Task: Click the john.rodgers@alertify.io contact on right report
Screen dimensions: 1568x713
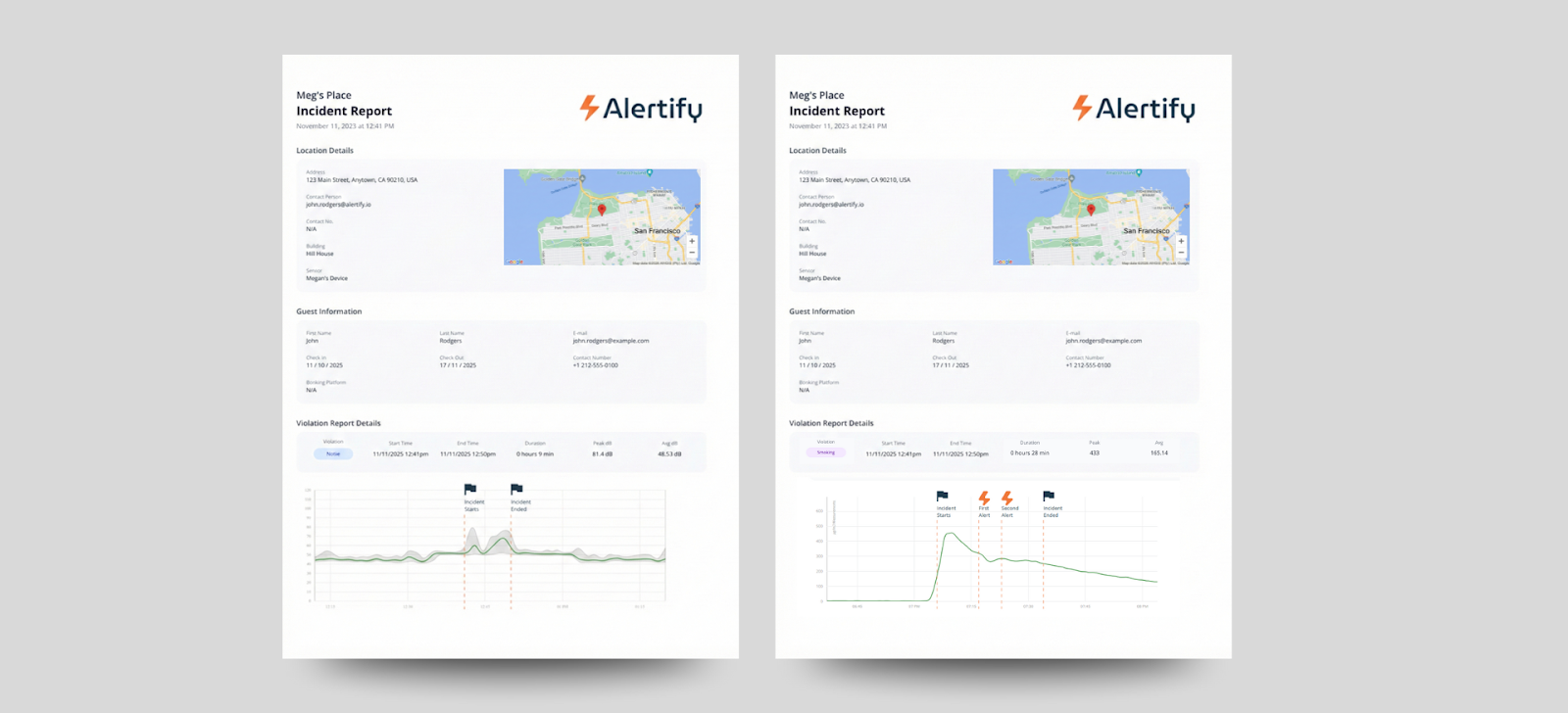Action: point(831,205)
